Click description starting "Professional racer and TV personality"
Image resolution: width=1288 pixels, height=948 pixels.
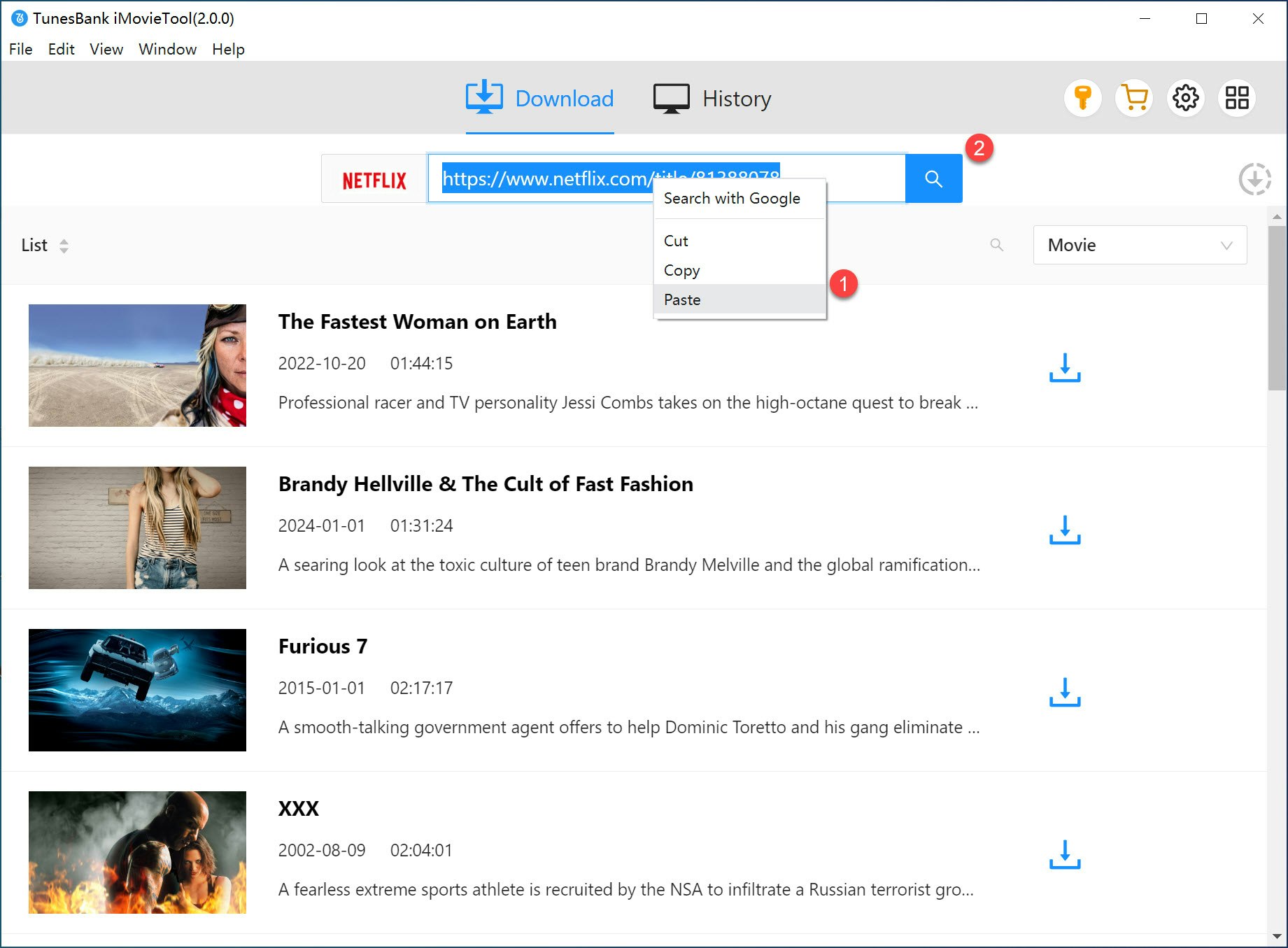(628, 403)
